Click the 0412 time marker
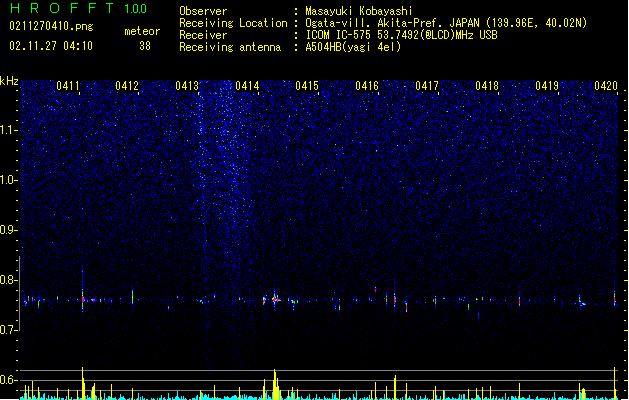Viewport: 629px width, 400px height. (127, 86)
